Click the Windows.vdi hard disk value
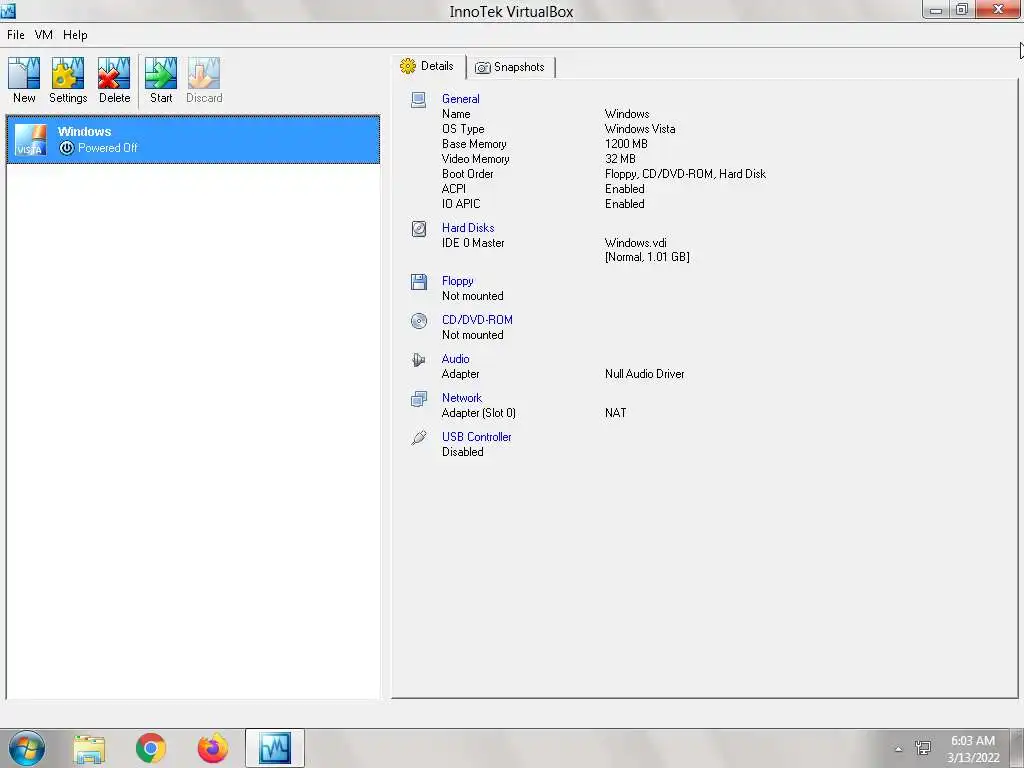Screen dimensions: 1024x768 [635, 242]
